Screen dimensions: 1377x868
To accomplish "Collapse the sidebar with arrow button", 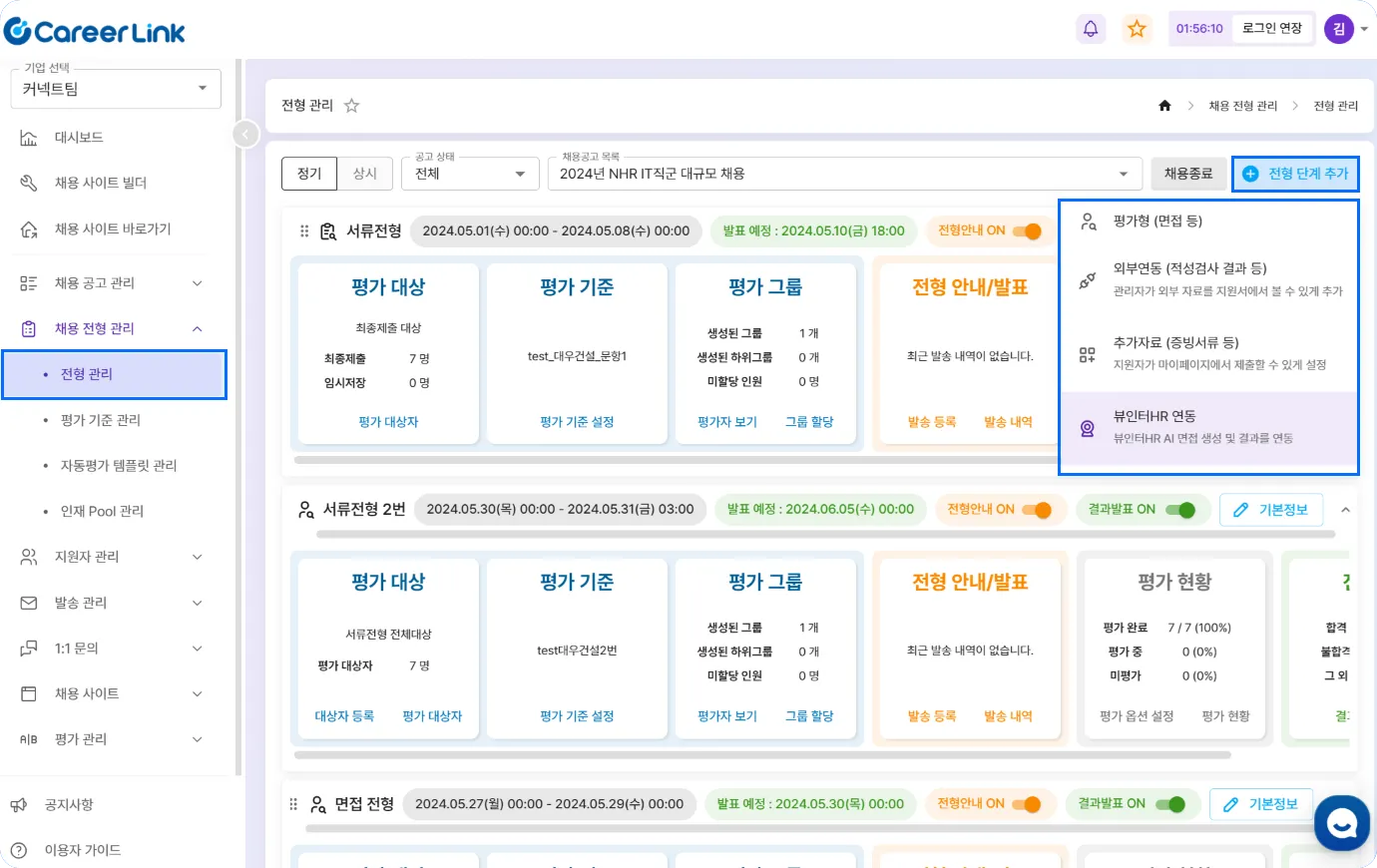I will (x=245, y=134).
